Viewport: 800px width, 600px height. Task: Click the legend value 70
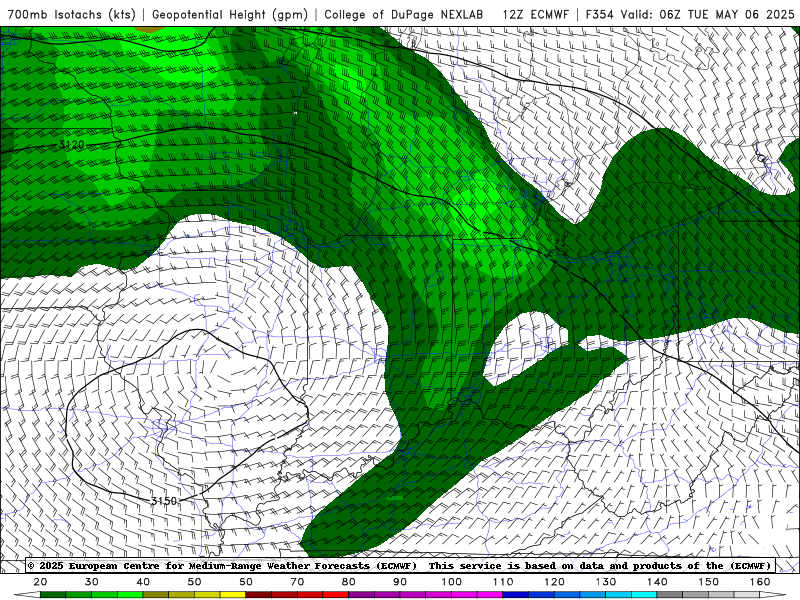click(x=297, y=582)
